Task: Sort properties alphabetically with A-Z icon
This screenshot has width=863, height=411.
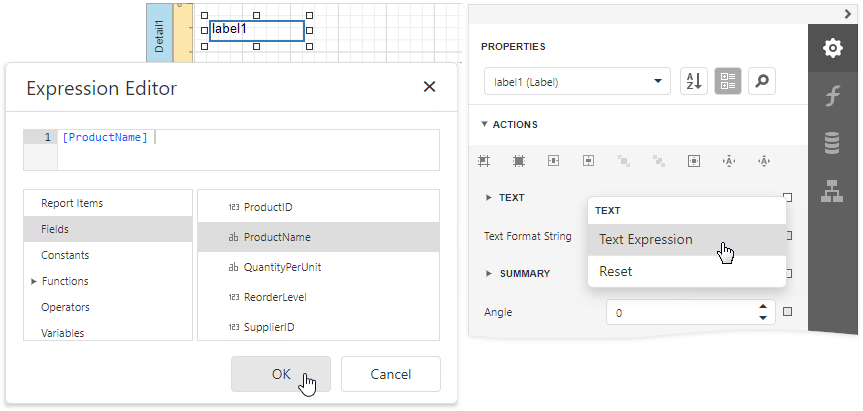Action: (x=693, y=82)
